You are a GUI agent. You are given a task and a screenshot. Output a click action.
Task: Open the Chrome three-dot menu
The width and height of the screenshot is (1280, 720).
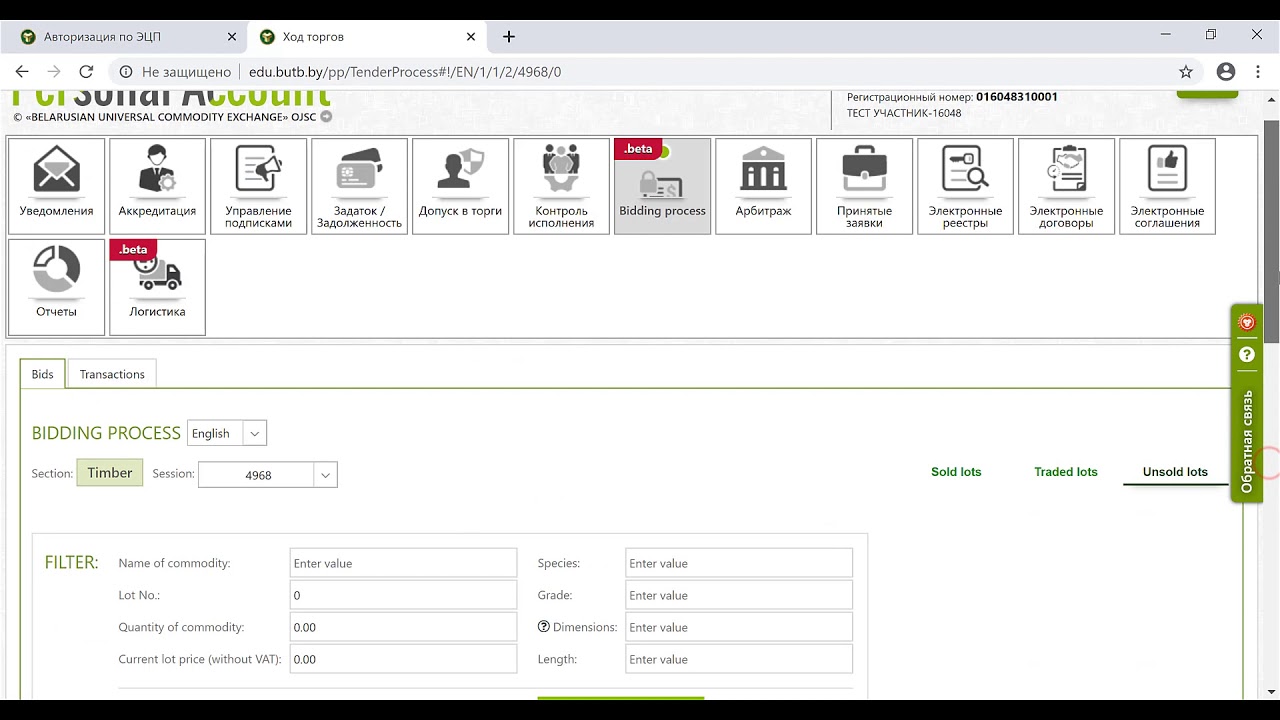click(x=1257, y=72)
